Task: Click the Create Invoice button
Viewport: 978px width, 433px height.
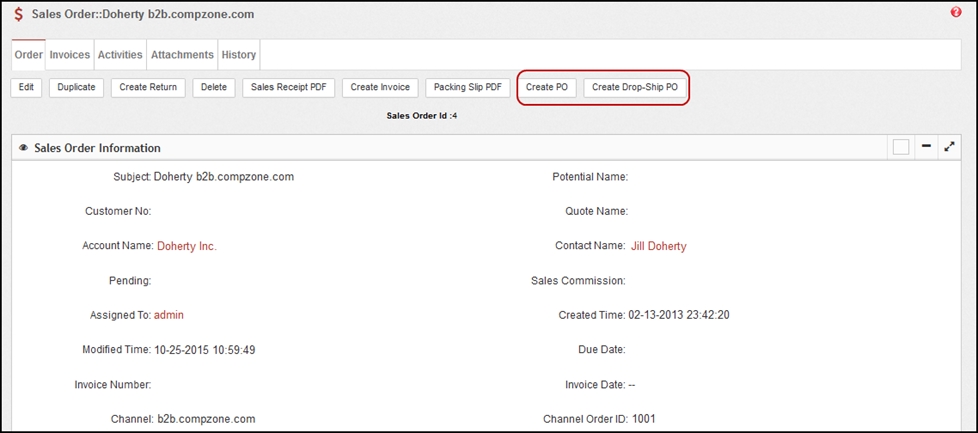Action: 380,87
